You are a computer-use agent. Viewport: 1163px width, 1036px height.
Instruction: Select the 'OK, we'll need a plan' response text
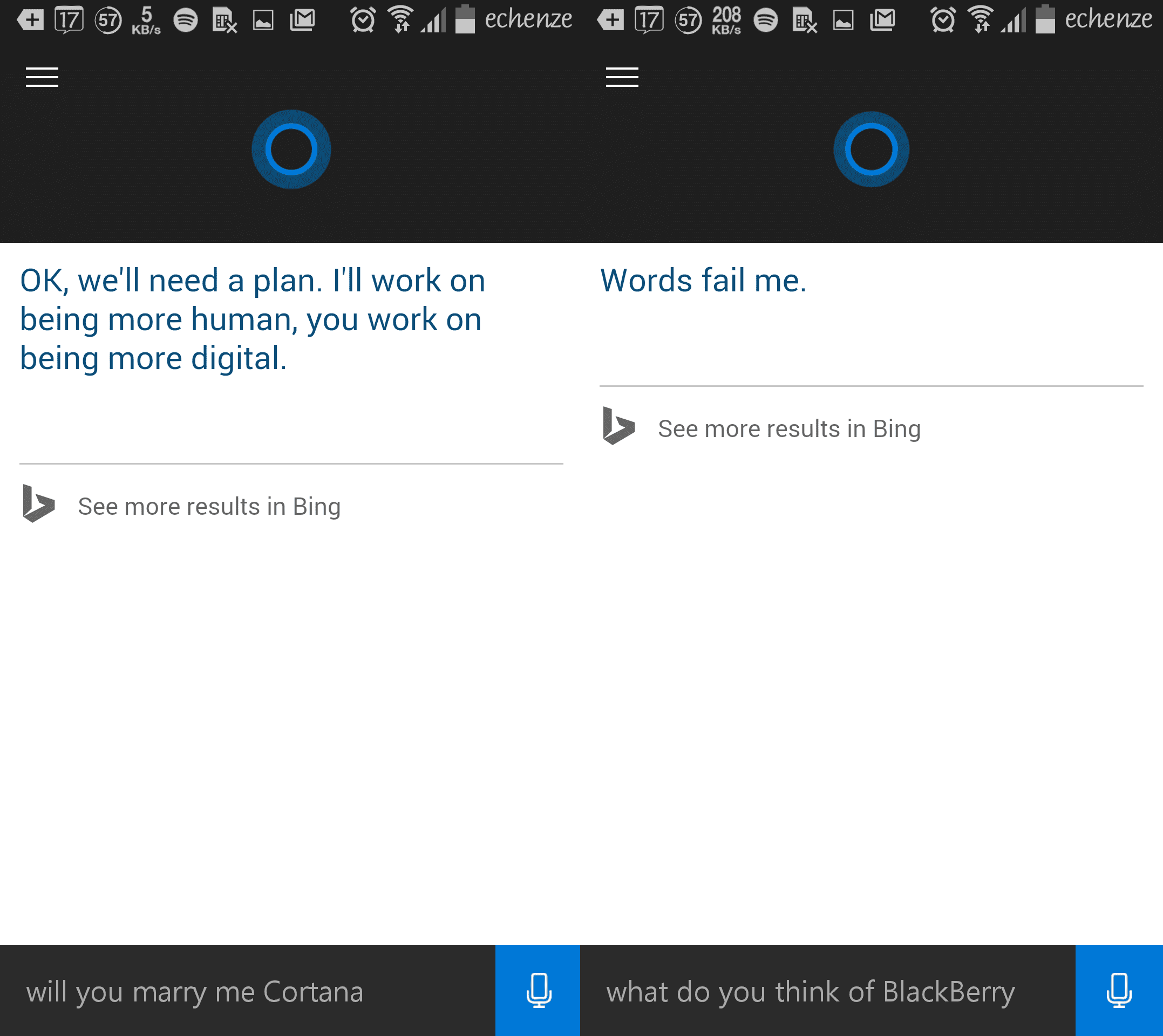click(253, 319)
